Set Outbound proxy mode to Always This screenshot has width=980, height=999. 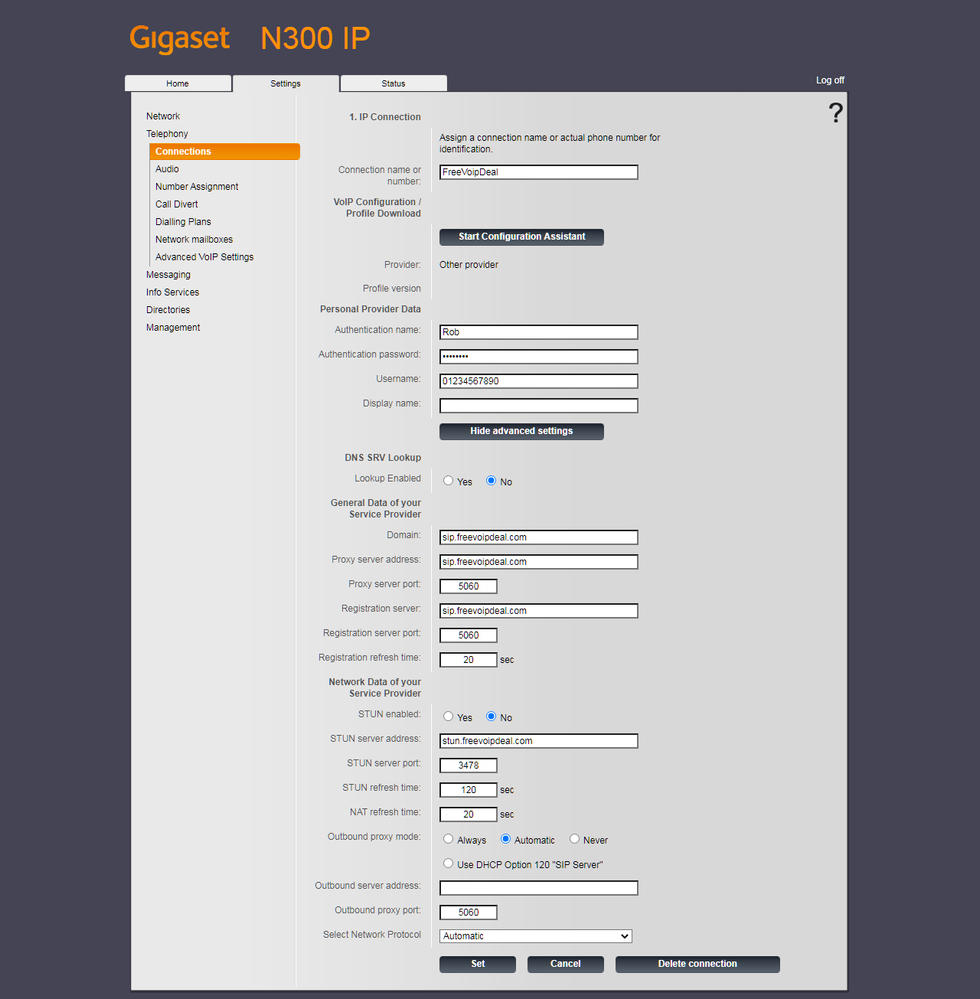448,840
